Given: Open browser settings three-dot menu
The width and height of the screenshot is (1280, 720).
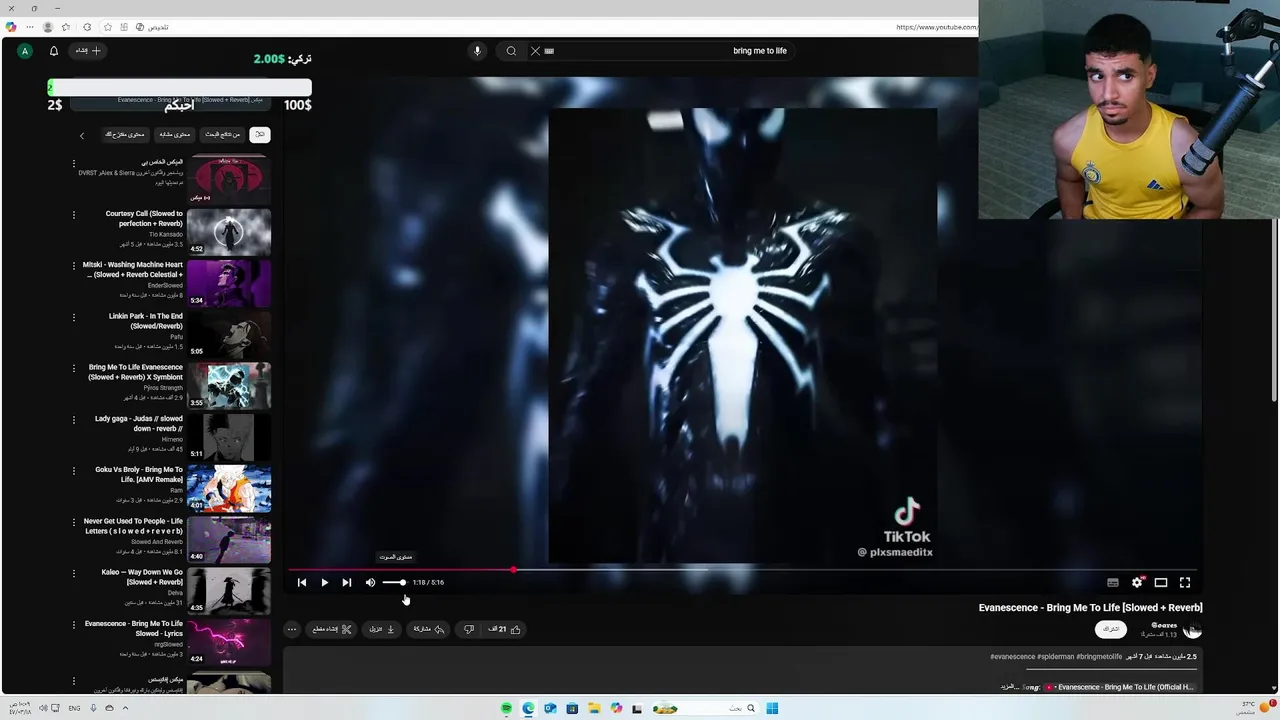Looking at the screenshot, I should (x=28, y=27).
